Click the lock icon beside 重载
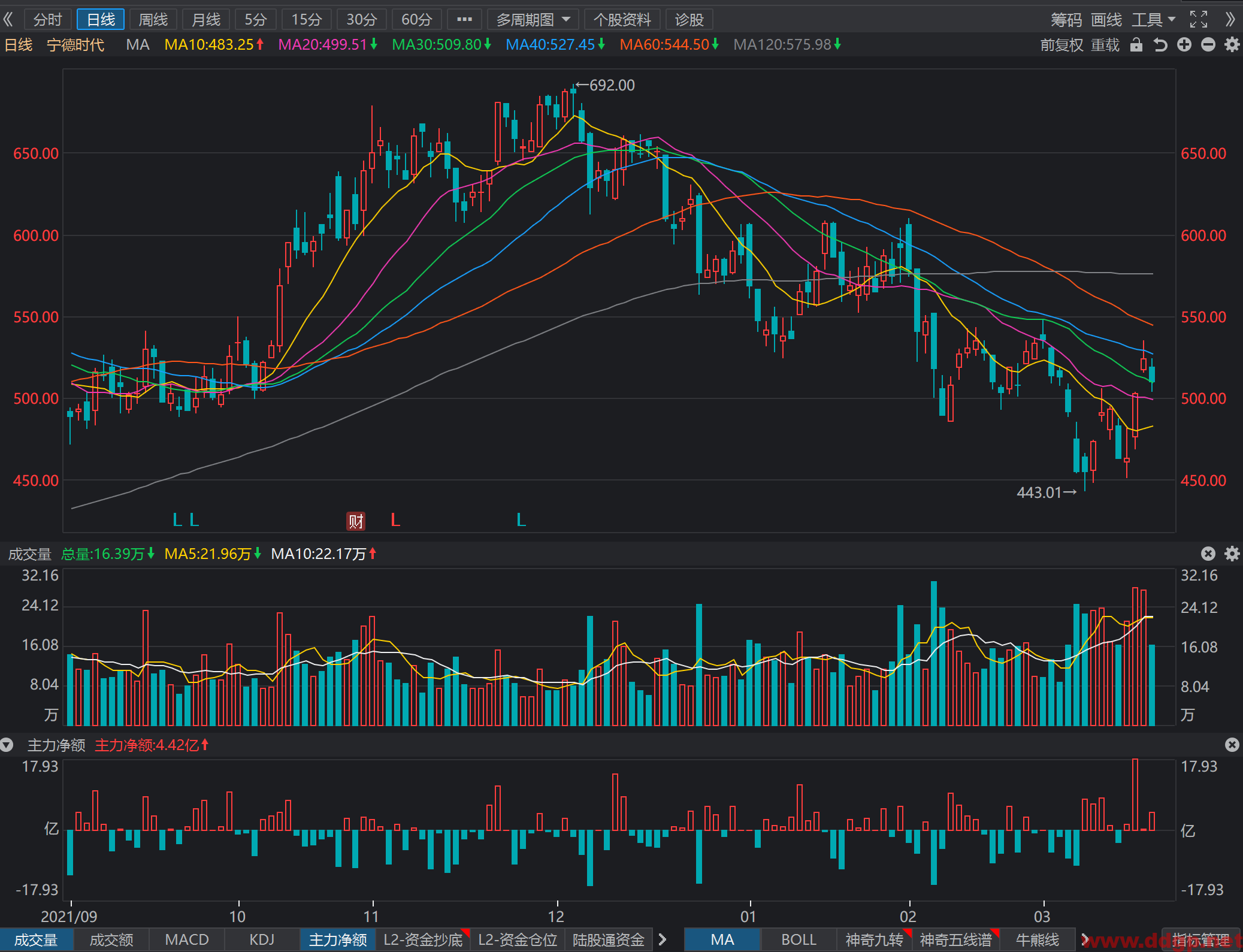 1136,45
